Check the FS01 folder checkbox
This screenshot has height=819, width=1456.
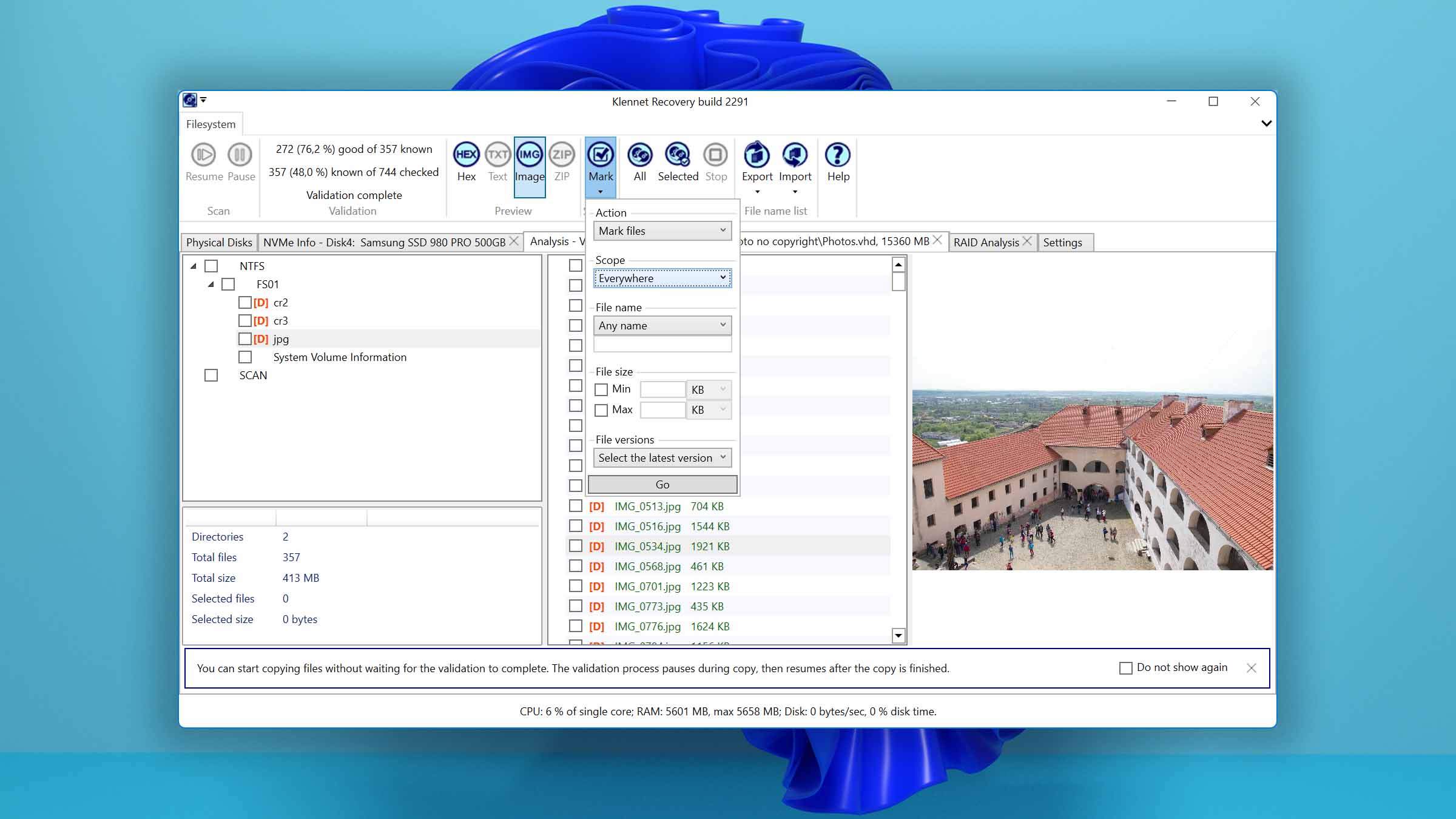coord(228,284)
